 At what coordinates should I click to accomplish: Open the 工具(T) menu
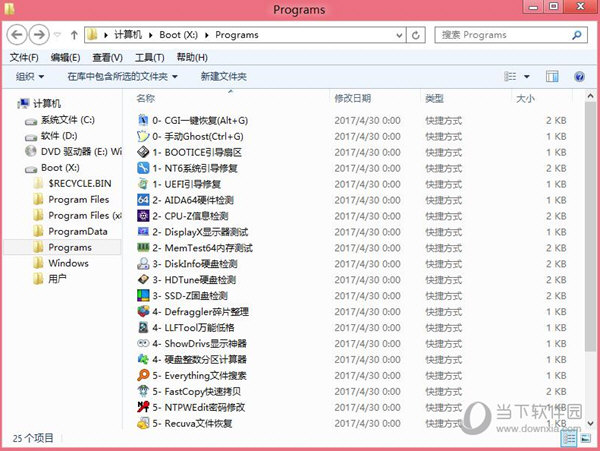tap(150, 57)
